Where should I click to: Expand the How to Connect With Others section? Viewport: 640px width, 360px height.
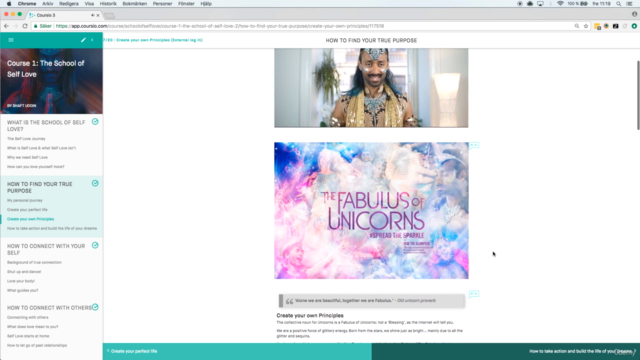(x=49, y=308)
